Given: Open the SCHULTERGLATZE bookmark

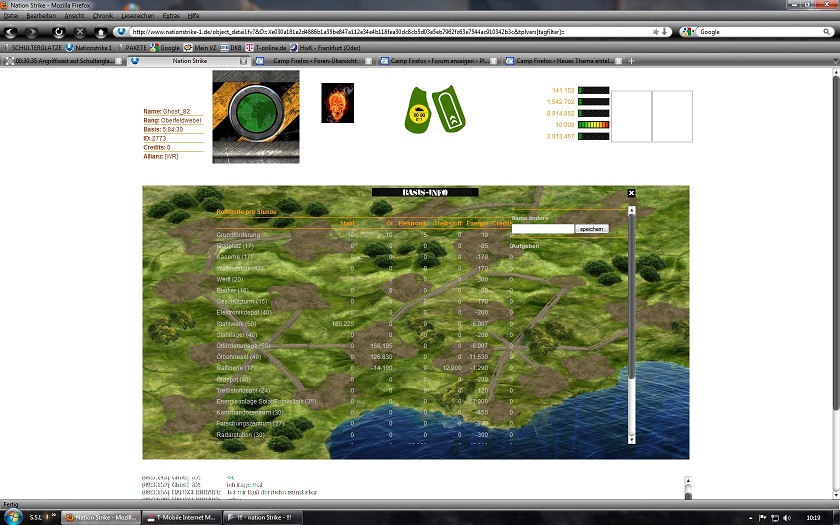Looking at the screenshot, I should pyautogui.click(x=32, y=48).
